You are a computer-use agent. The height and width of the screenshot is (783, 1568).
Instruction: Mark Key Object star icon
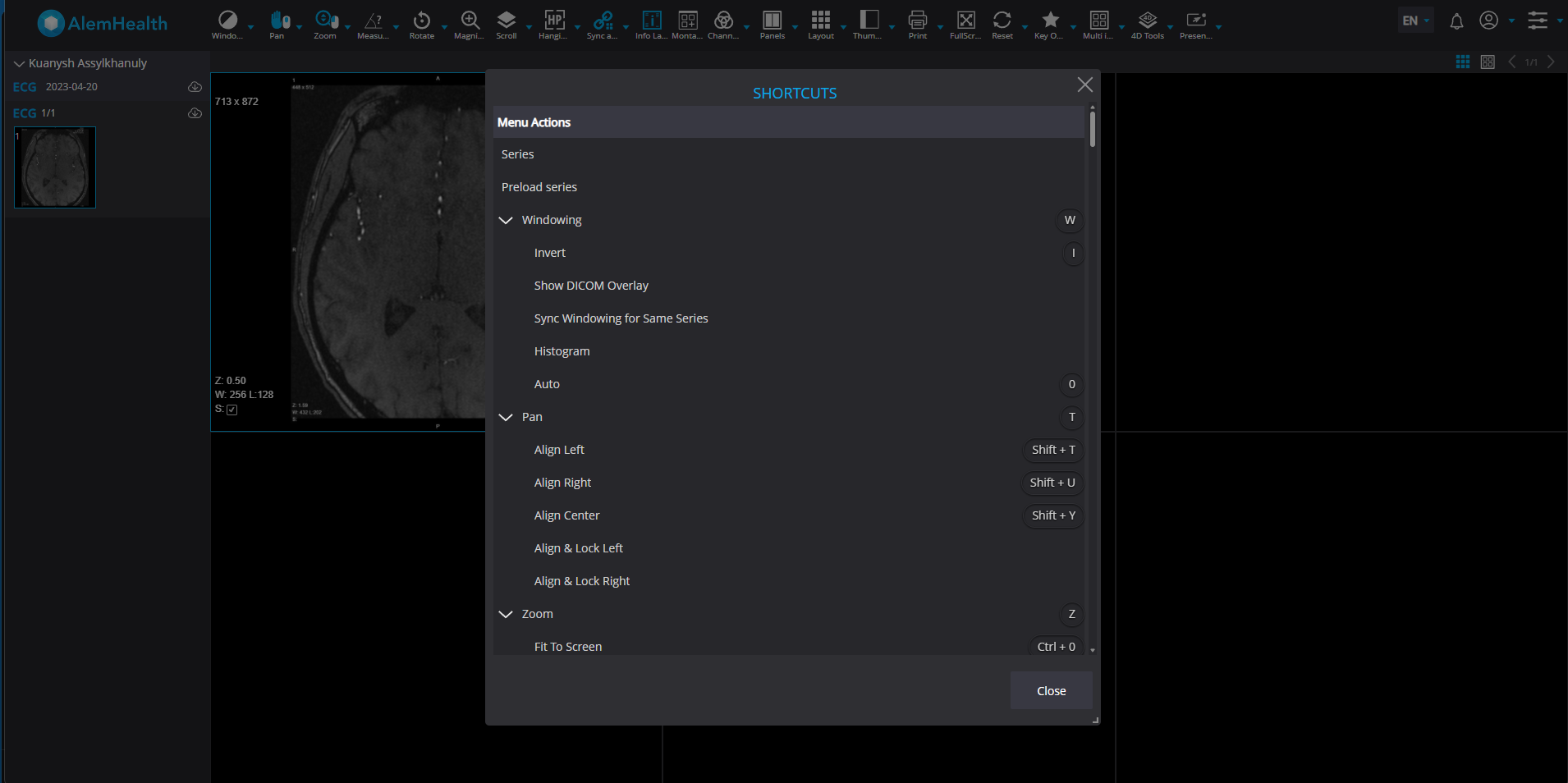click(1051, 20)
